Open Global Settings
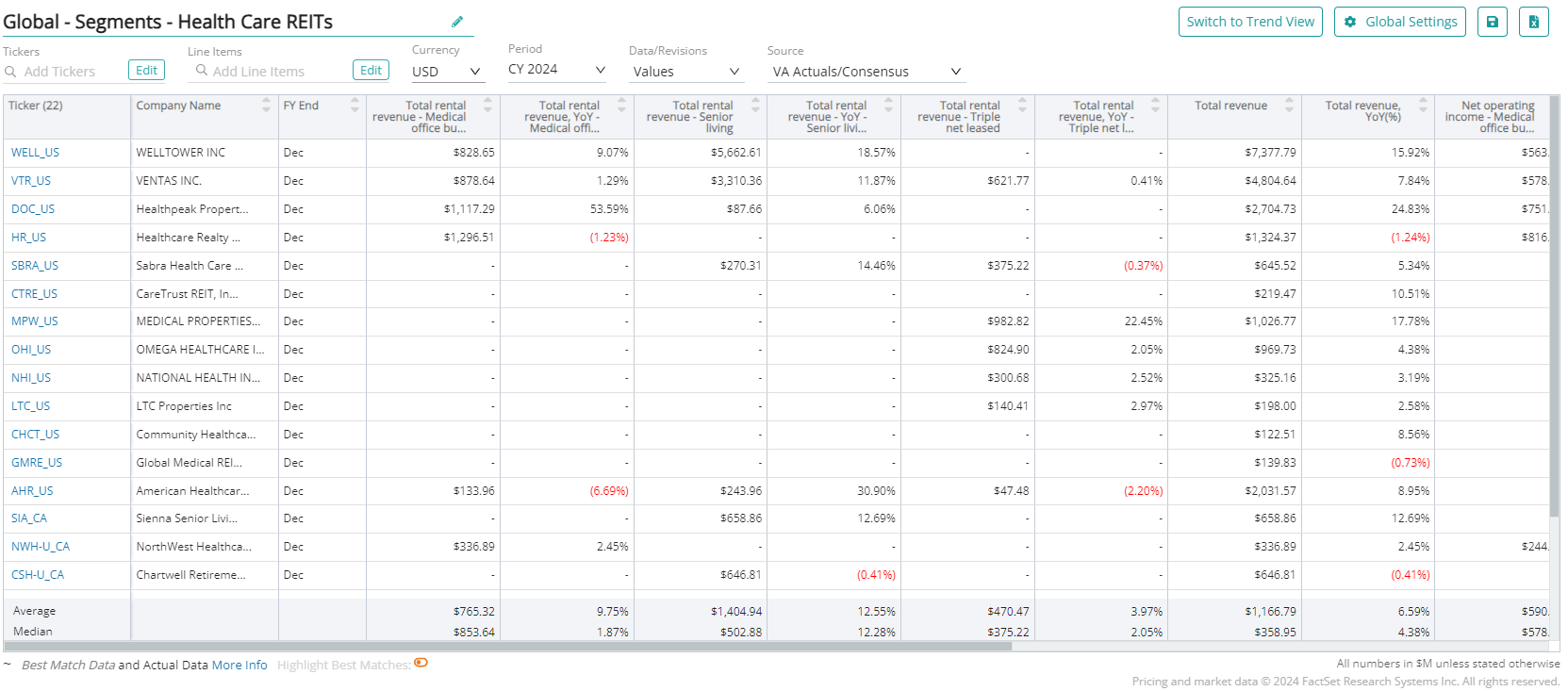This screenshot has height=691, width=1568. (x=1400, y=22)
